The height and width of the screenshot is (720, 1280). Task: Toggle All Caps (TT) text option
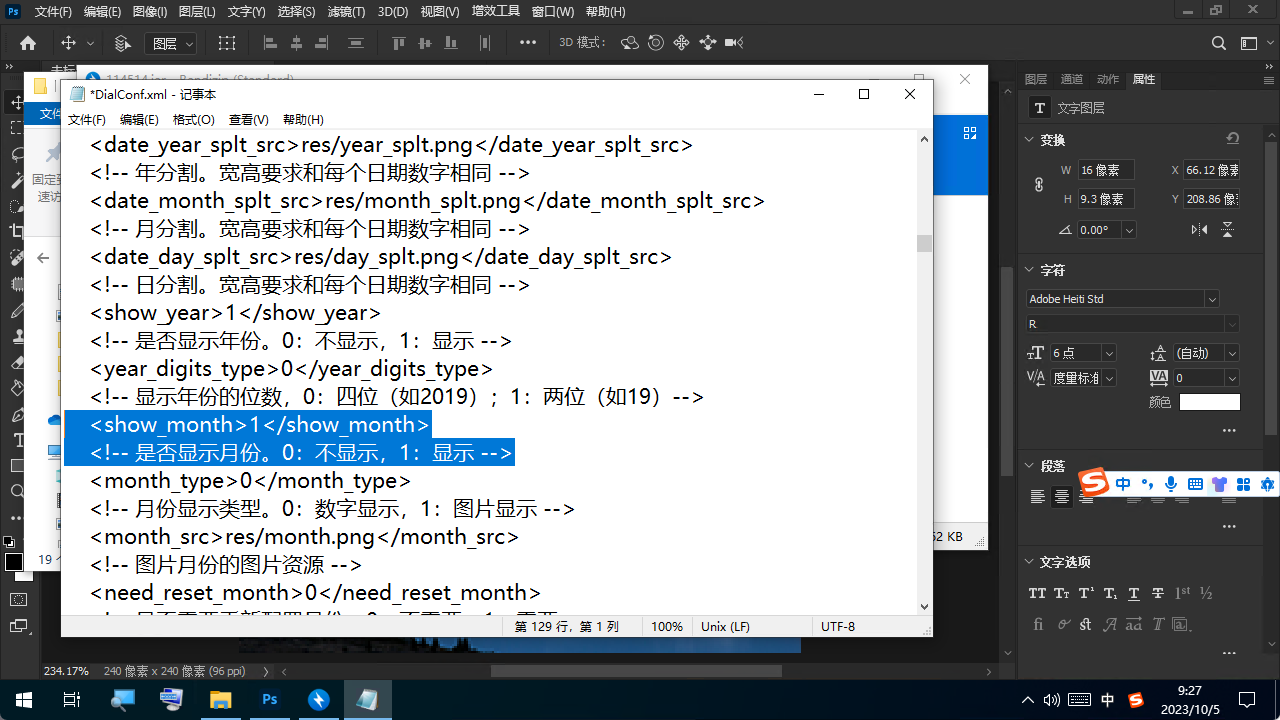pos(1037,593)
